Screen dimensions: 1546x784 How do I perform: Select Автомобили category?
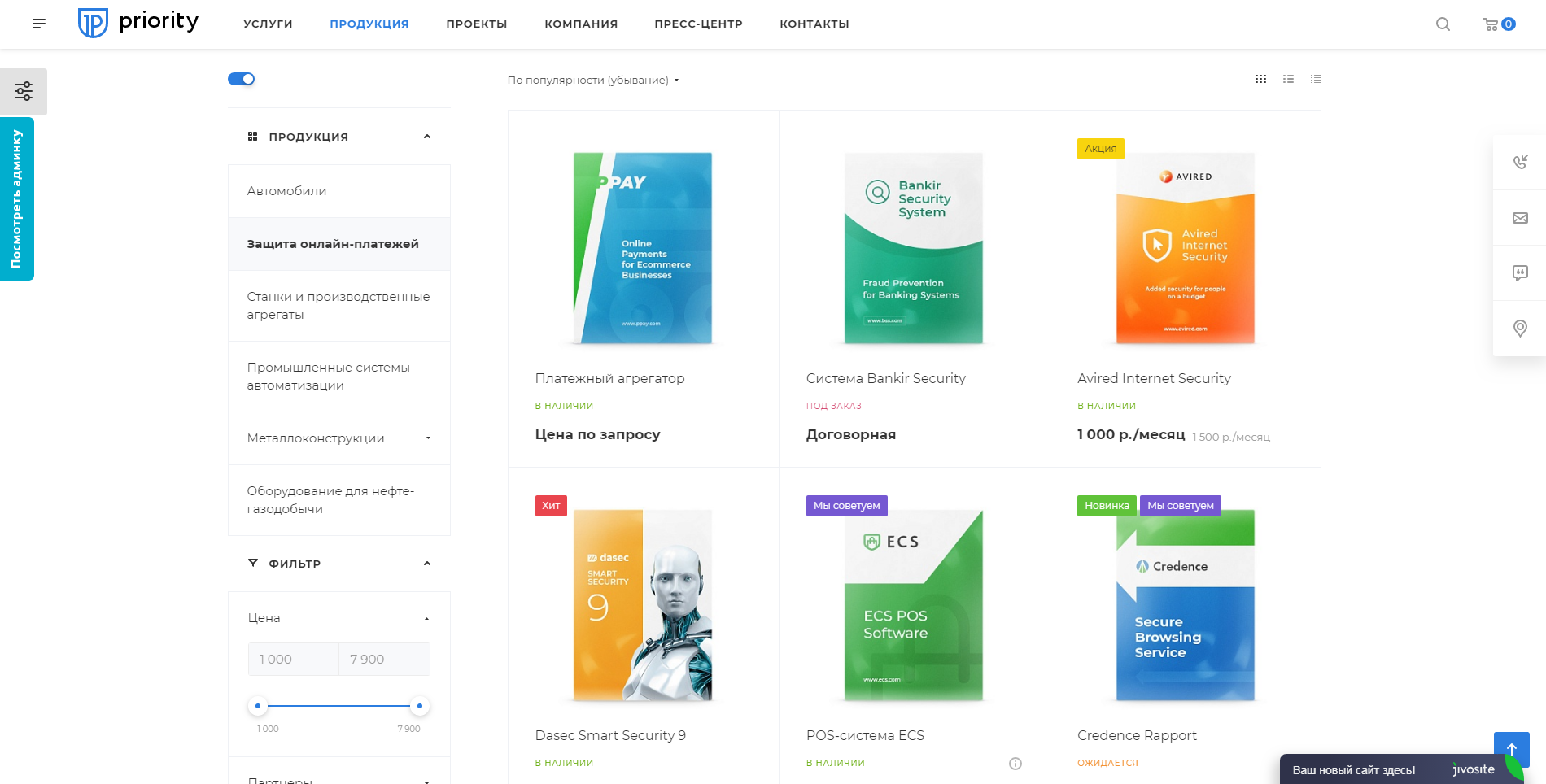339,191
